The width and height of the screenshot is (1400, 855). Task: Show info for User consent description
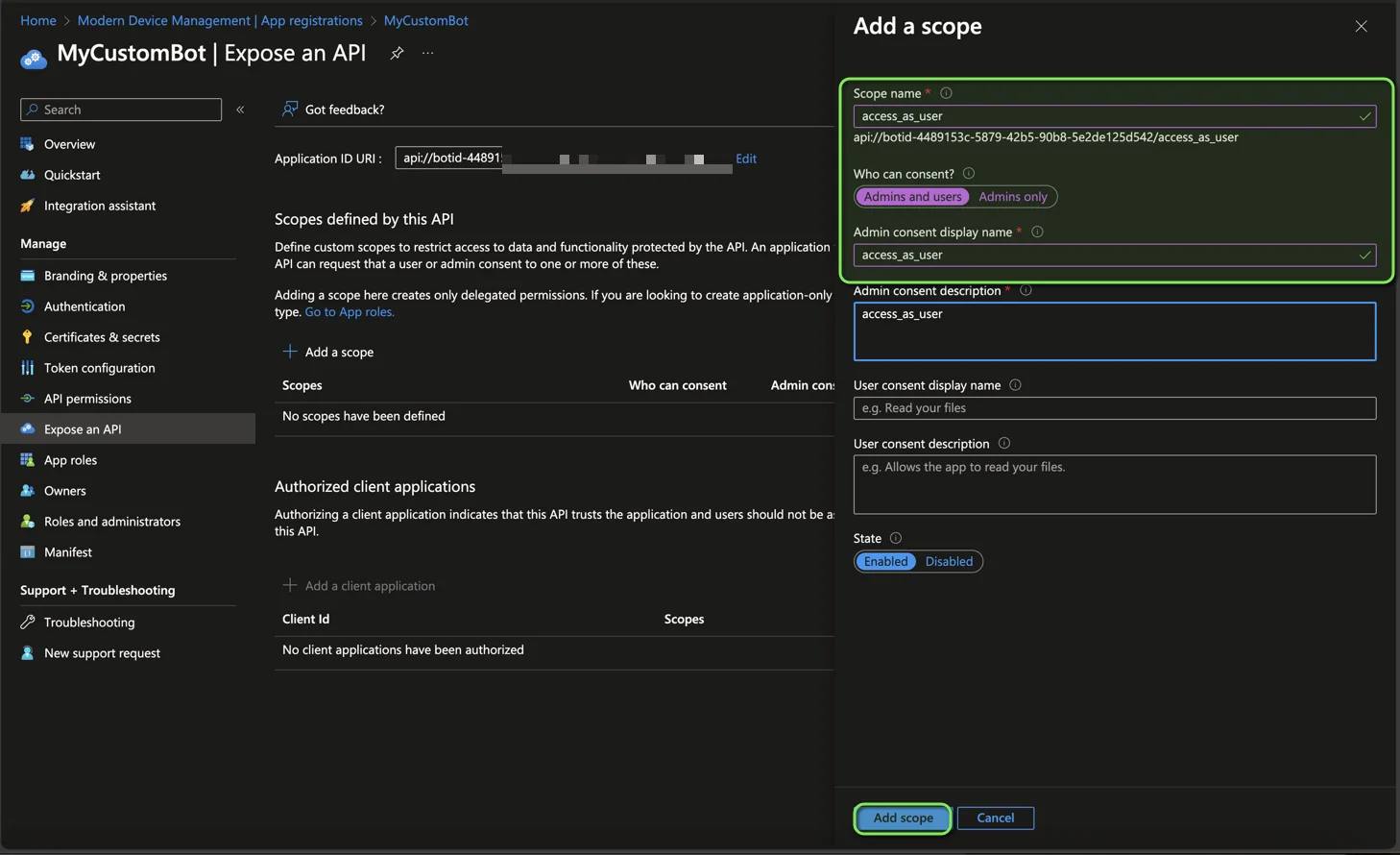1004,444
